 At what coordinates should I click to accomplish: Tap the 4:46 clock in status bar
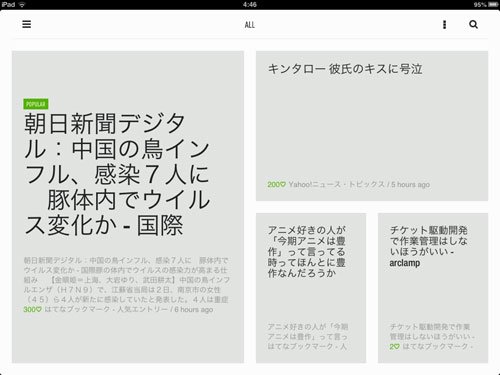[x=250, y=4]
